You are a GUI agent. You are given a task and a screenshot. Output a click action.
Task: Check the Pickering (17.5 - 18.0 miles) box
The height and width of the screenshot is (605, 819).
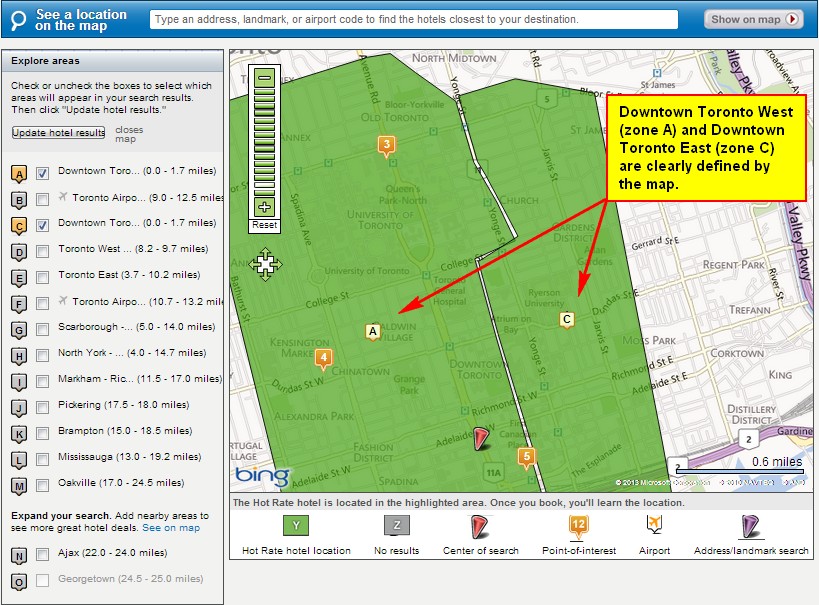(42, 408)
